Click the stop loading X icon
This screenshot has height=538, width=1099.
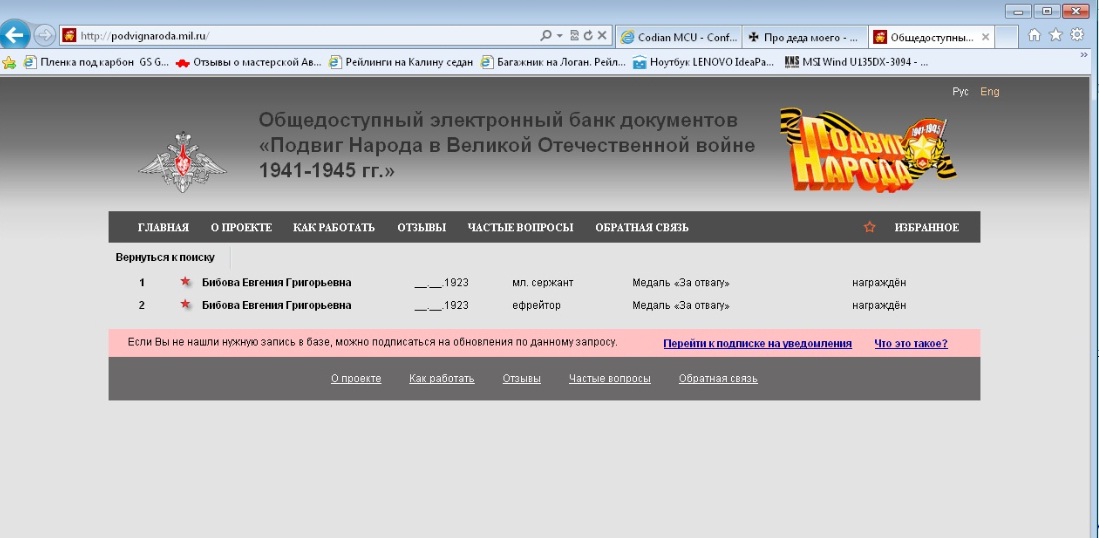[603, 36]
